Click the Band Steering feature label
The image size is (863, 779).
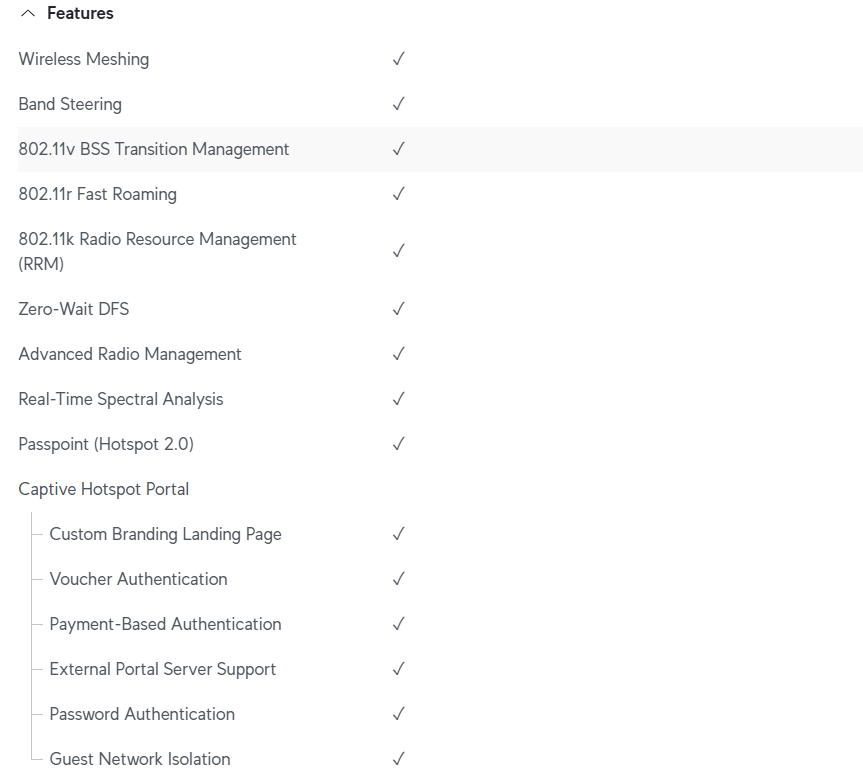[70, 104]
